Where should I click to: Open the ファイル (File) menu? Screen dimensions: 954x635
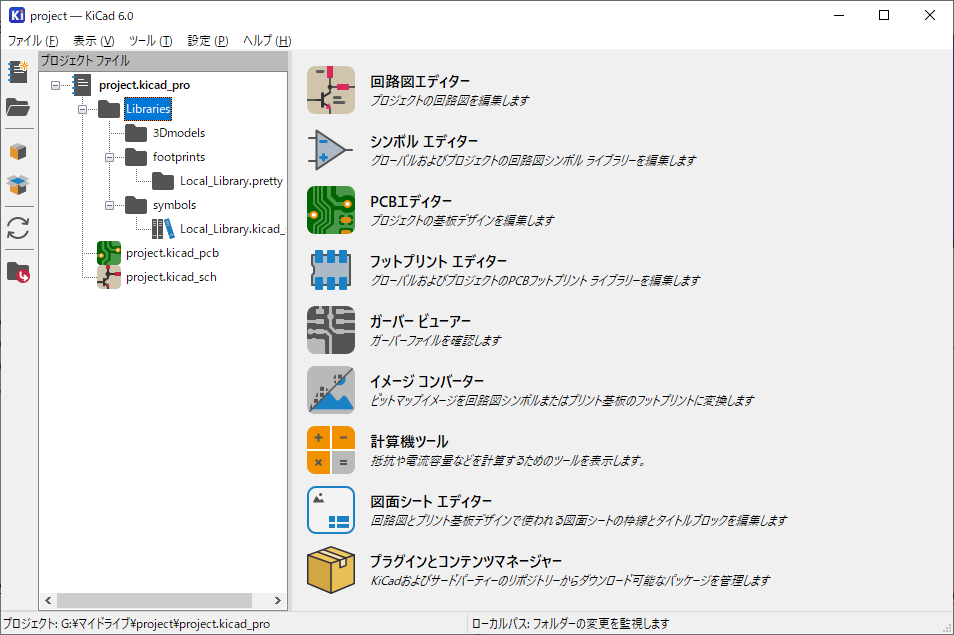coord(33,41)
